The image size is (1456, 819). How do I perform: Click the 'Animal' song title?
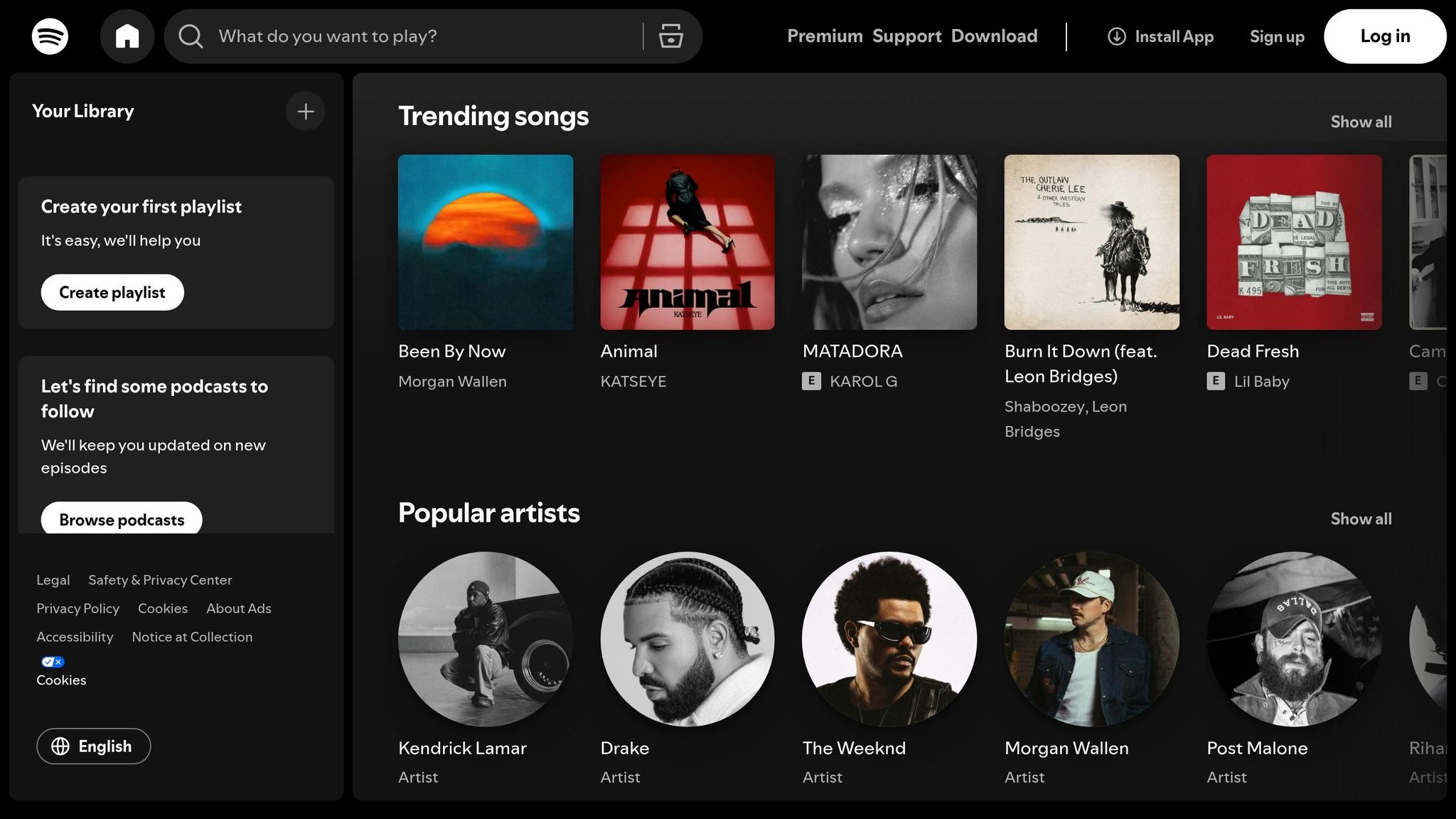point(628,351)
